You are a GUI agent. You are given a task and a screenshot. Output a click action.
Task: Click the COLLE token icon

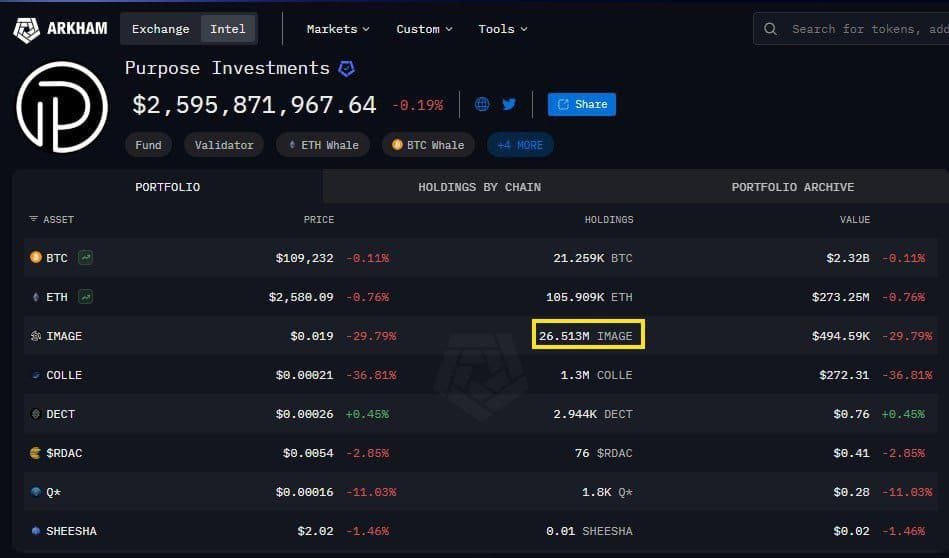pyautogui.click(x=36, y=375)
